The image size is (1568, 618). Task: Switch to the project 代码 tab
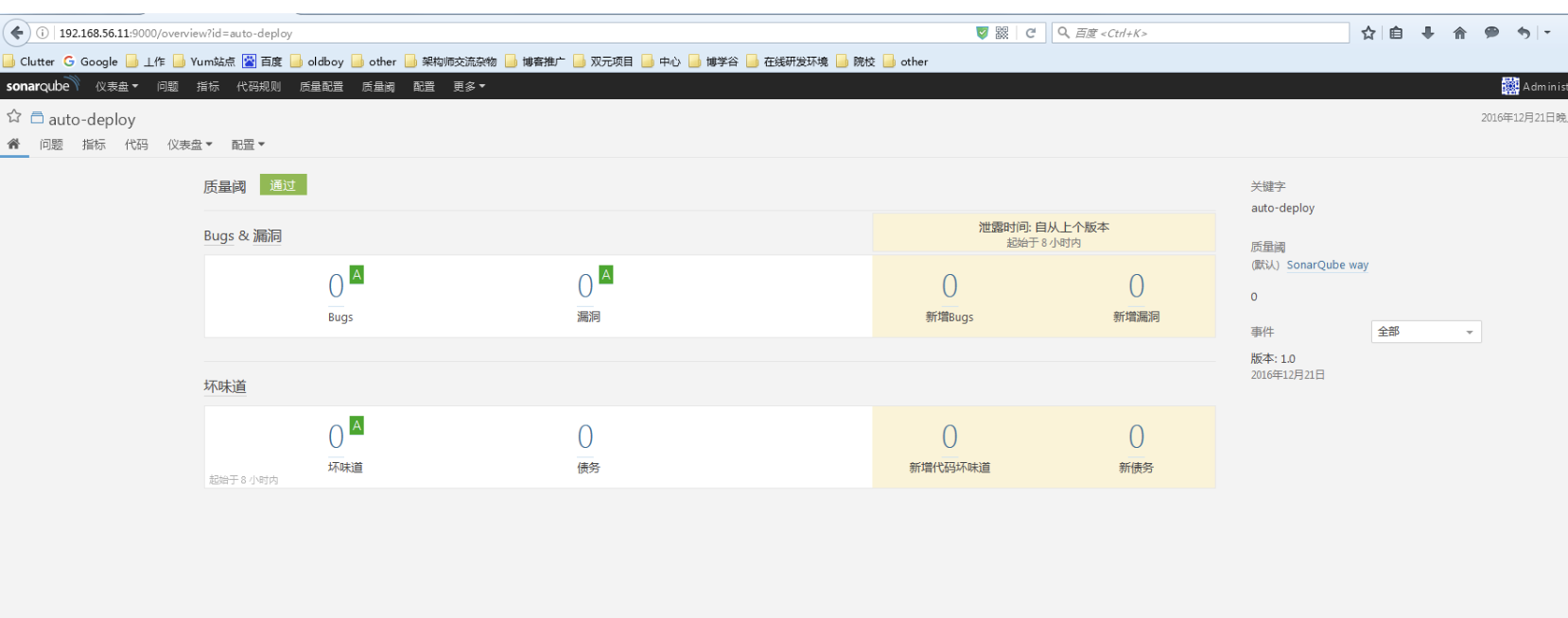pyautogui.click(x=136, y=145)
